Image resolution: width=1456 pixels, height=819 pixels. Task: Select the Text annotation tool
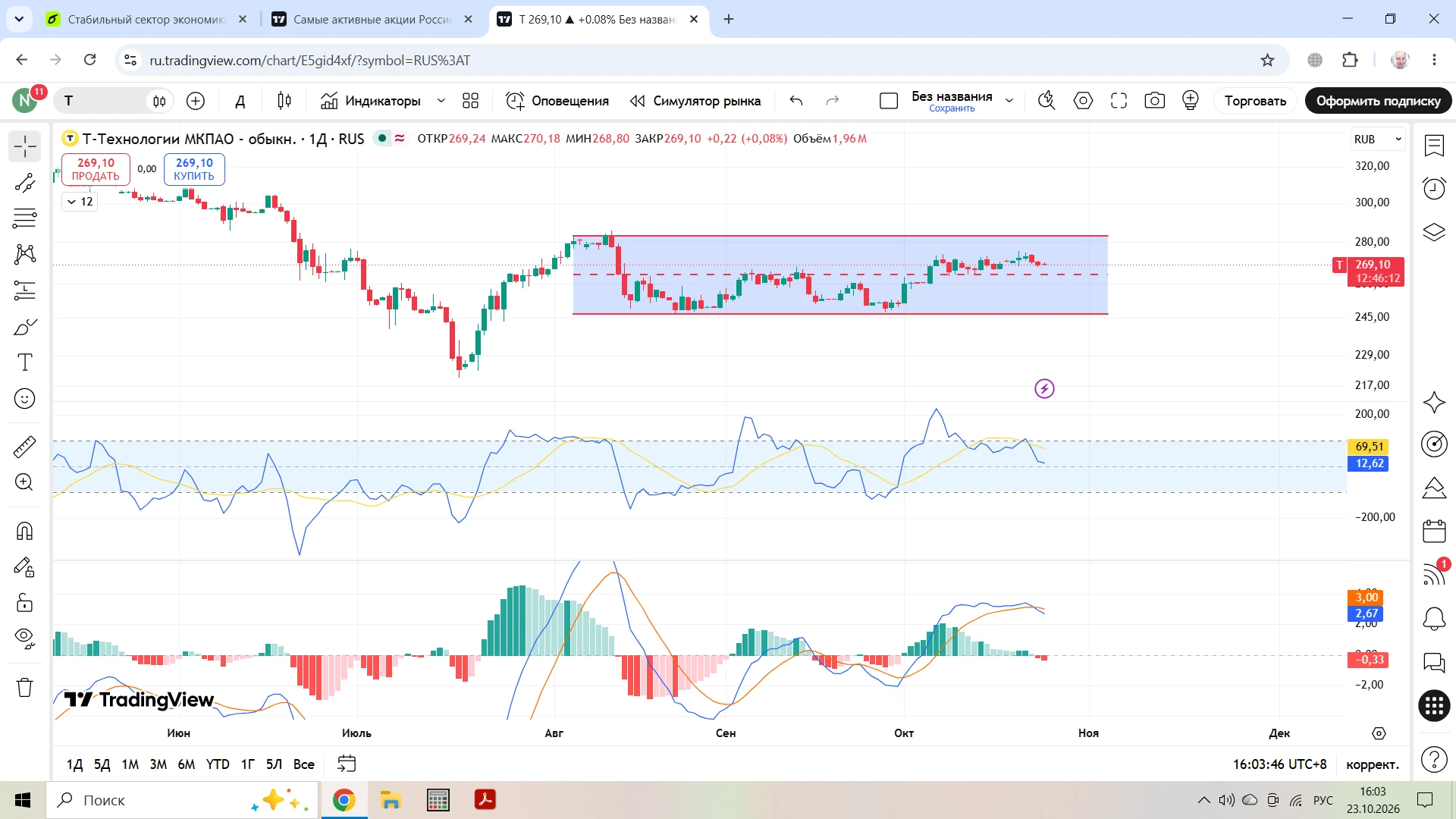click(x=25, y=362)
